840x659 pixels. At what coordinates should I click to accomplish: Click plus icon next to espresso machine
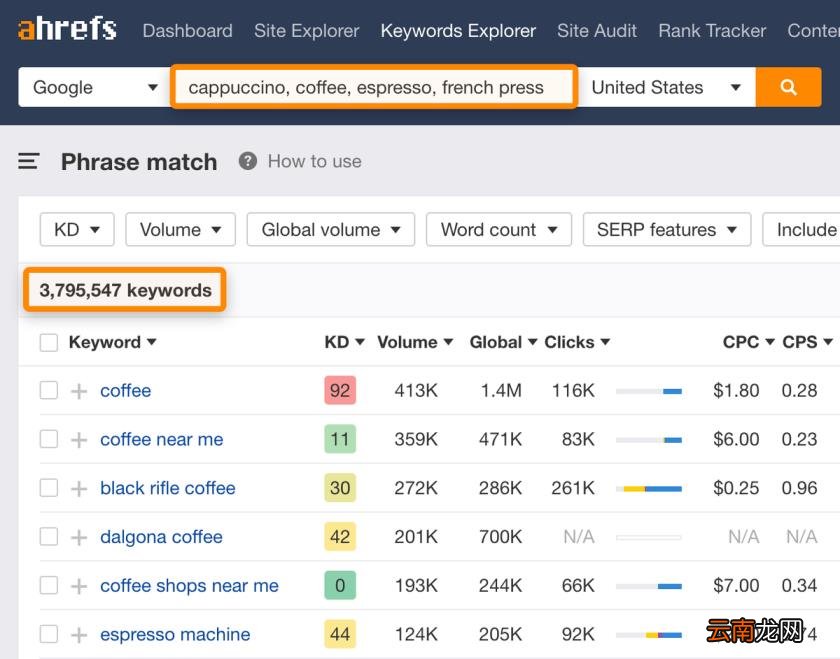[x=79, y=635]
